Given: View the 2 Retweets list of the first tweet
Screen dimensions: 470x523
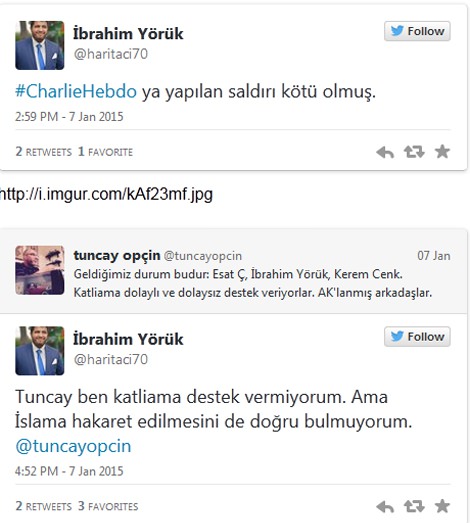Looking at the screenshot, I should coord(44,152).
